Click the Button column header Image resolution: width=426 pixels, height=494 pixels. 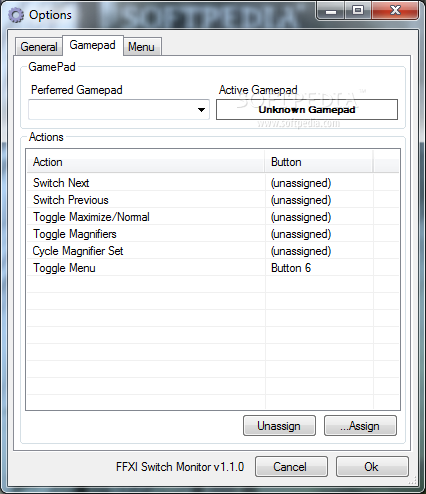tap(319, 162)
